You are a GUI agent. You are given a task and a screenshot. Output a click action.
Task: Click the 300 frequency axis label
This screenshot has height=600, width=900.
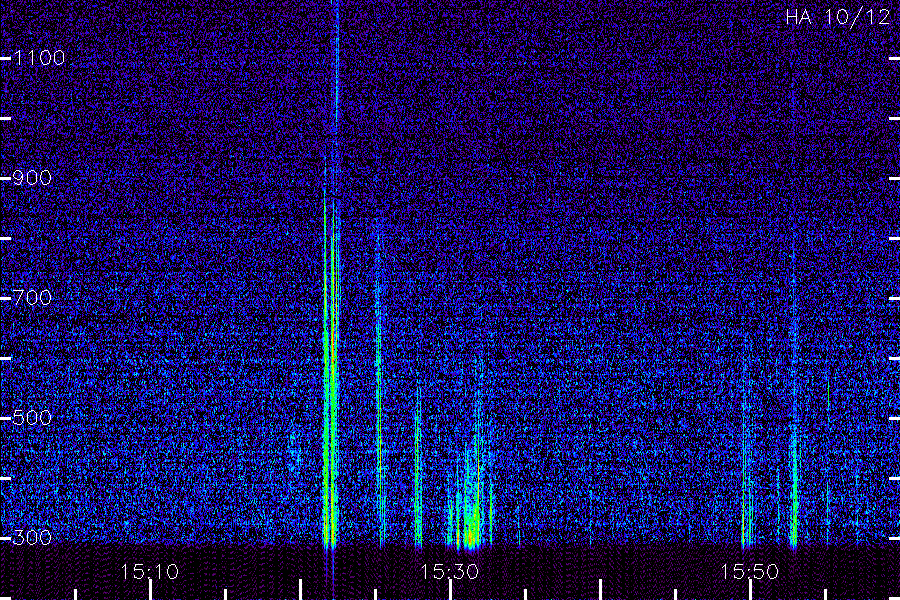(x=32, y=538)
